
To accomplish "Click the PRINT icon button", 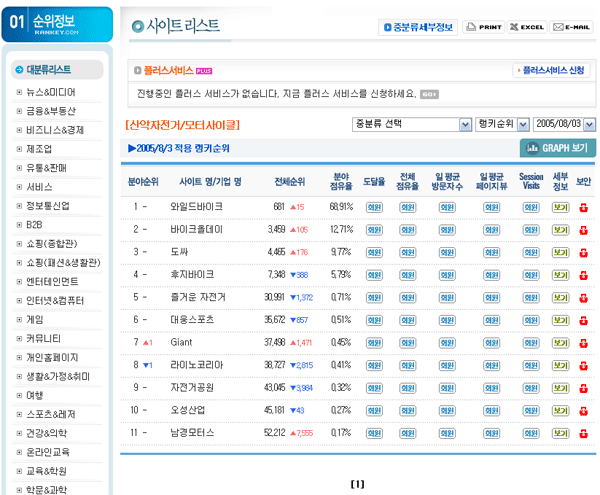I will pyautogui.click(x=484, y=27).
